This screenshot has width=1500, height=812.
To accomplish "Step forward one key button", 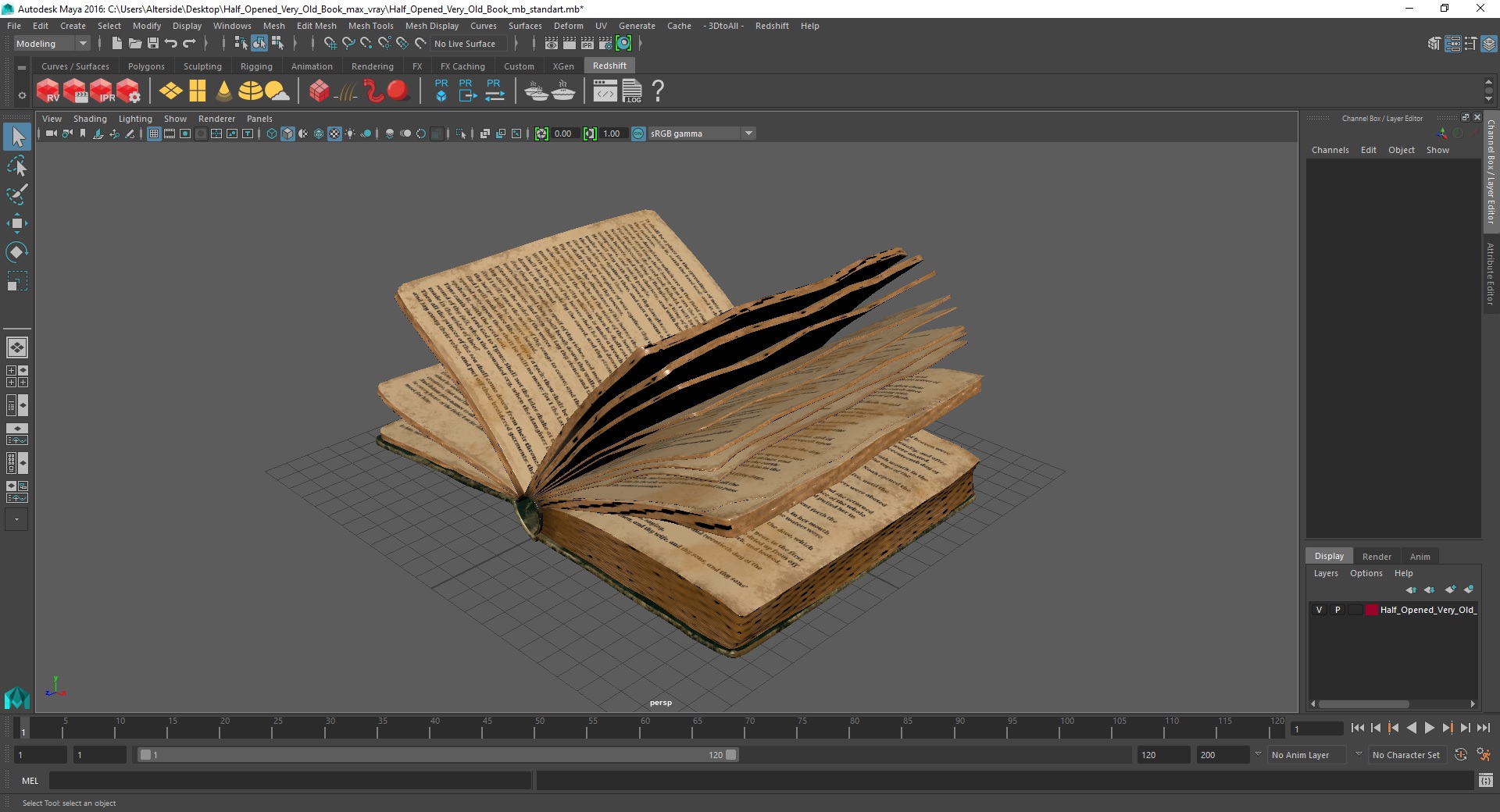I will click(1447, 728).
